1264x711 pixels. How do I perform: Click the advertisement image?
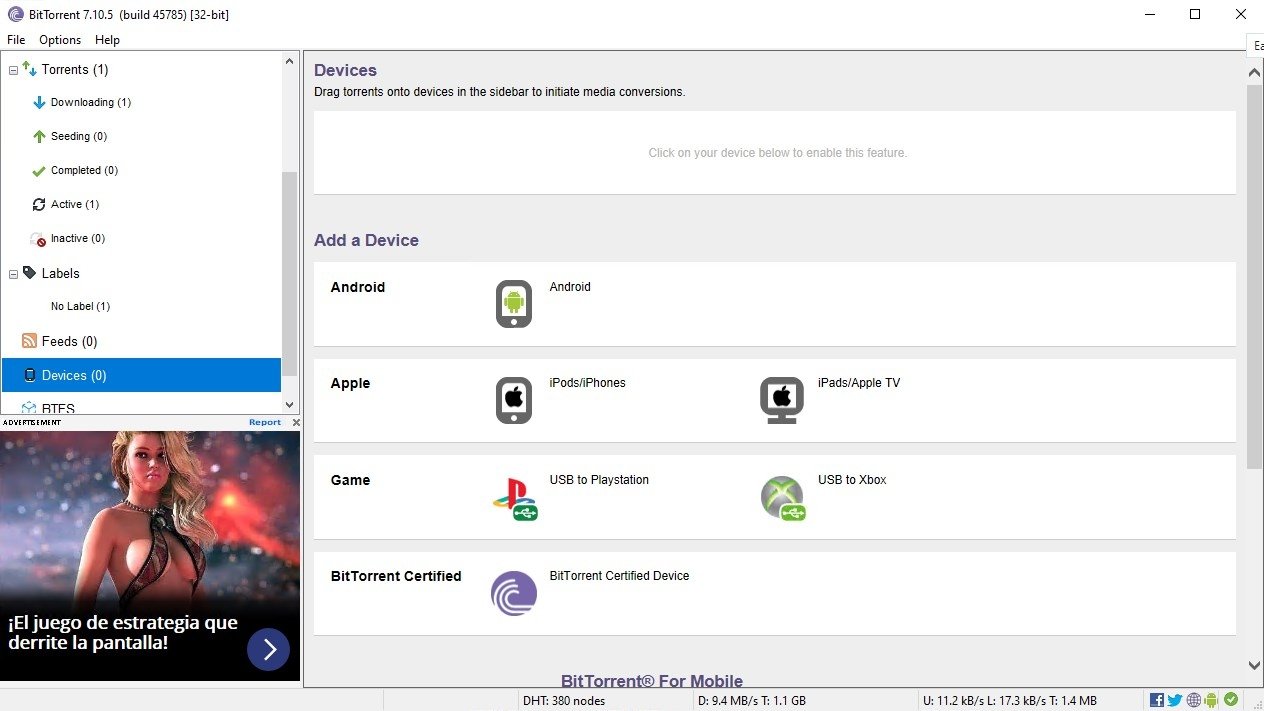150,555
